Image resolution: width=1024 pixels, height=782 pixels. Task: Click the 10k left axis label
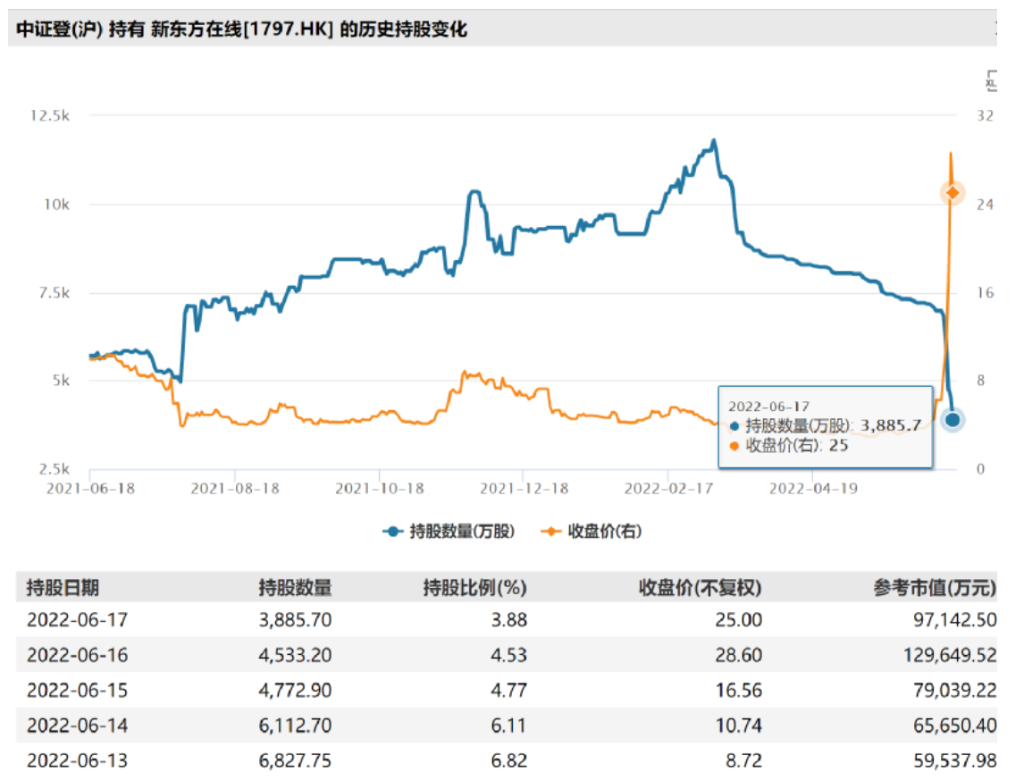click(56, 204)
